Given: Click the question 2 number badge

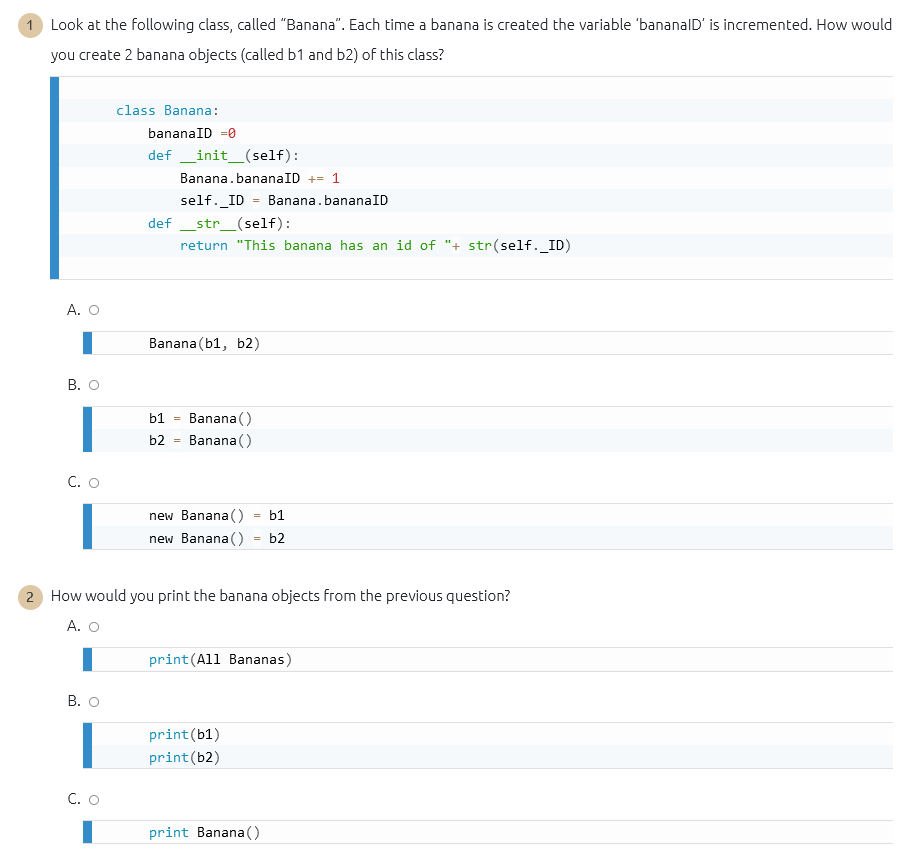Looking at the screenshot, I should (29, 596).
